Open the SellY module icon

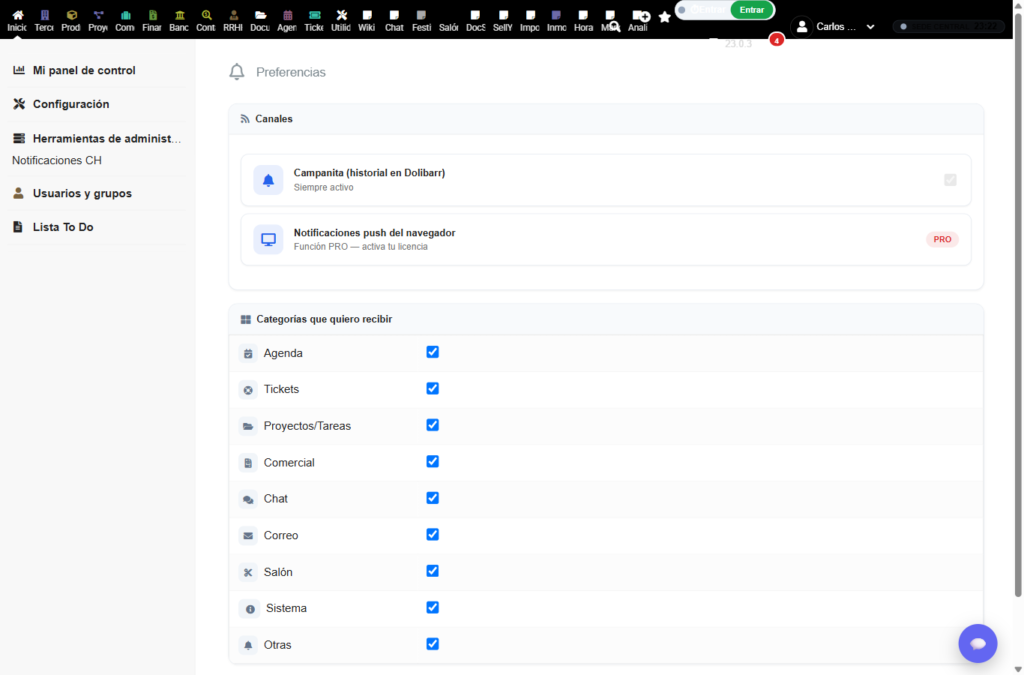(x=503, y=15)
